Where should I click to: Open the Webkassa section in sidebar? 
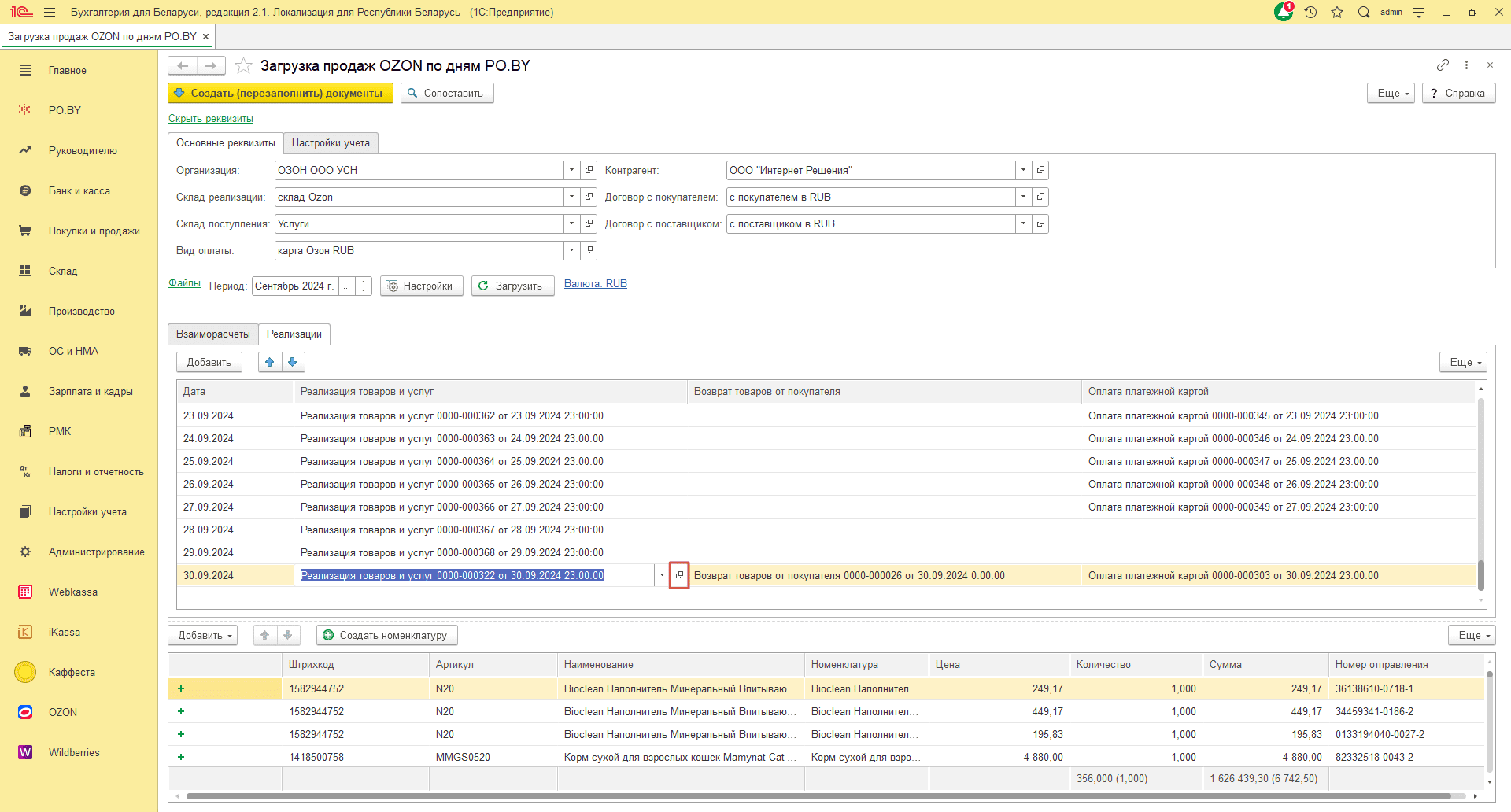click(73, 592)
